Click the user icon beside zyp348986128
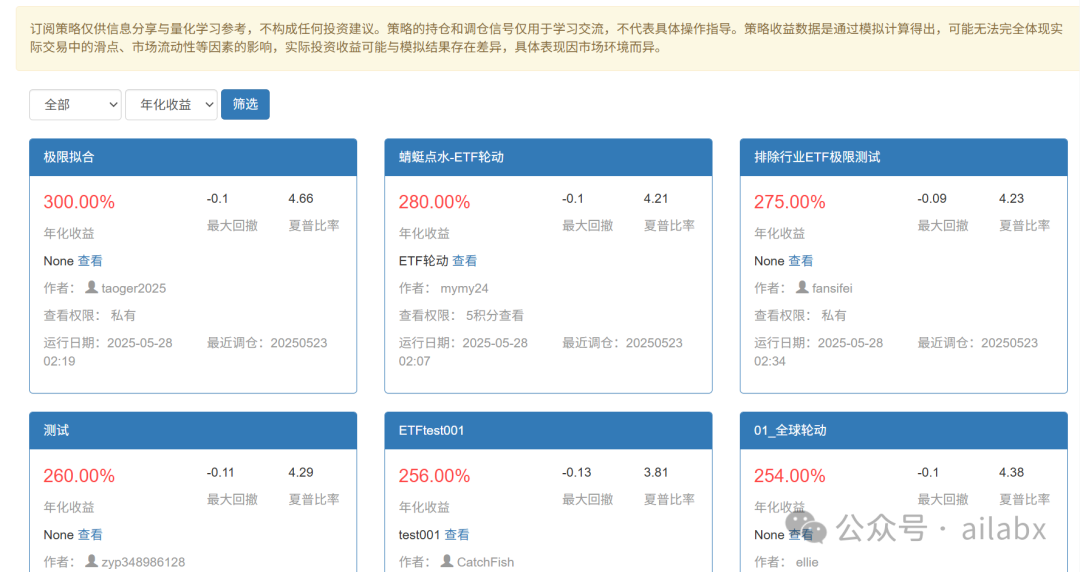 pos(91,561)
